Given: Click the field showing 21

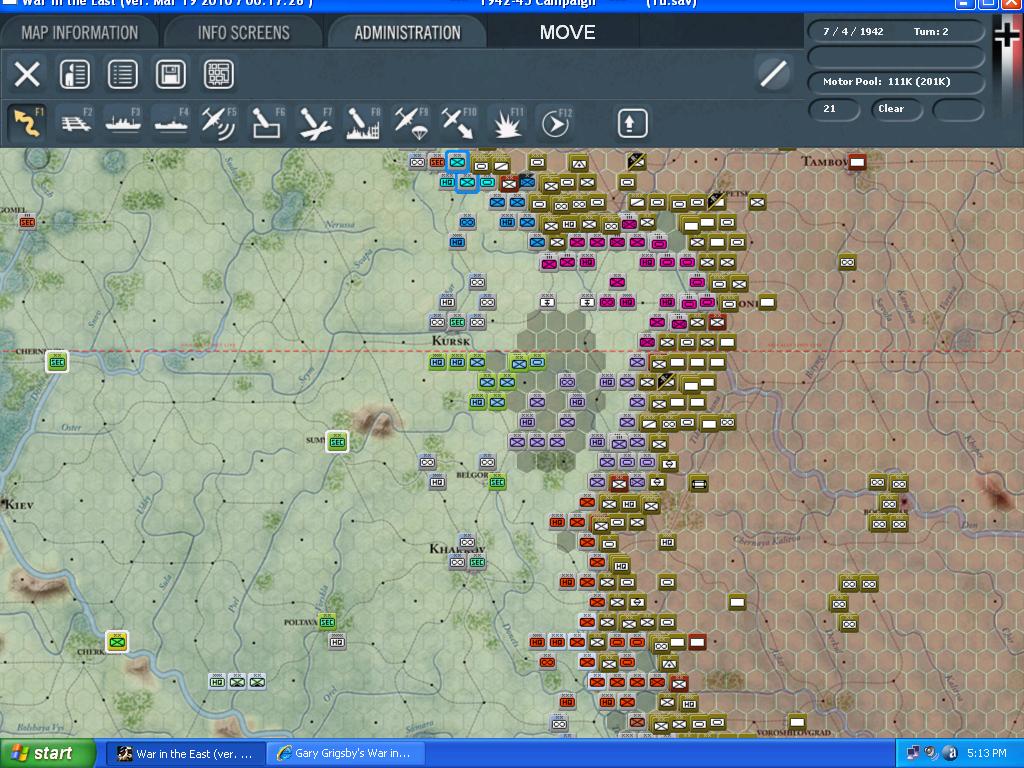Looking at the screenshot, I should 833,108.
